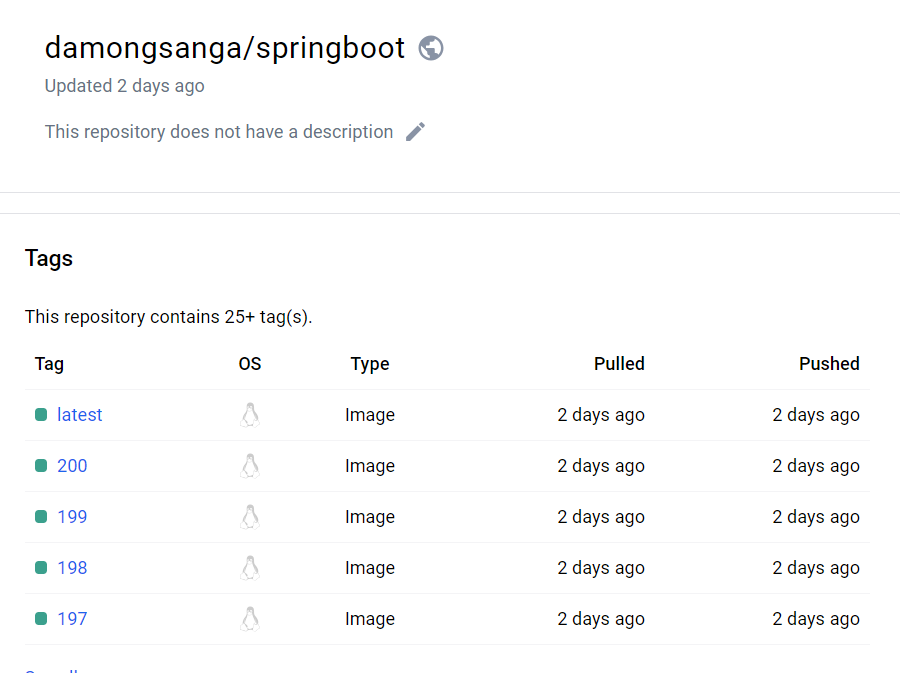Edit the repository description with pencil icon
The height and width of the screenshot is (673, 900).
pyautogui.click(x=416, y=132)
